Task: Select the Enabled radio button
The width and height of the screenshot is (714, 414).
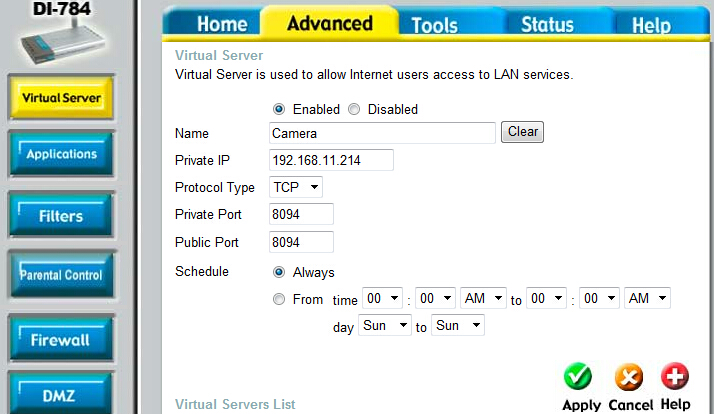Action: click(x=279, y=109)
